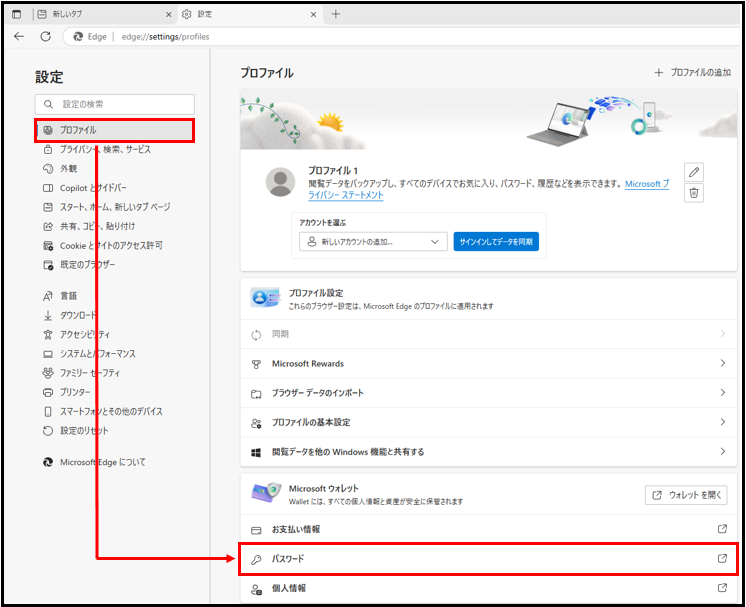Expand the 新しいアカウントの追加 dropdown
The width and height of the screenshot is (746, 607).
(x=373, y=242)
